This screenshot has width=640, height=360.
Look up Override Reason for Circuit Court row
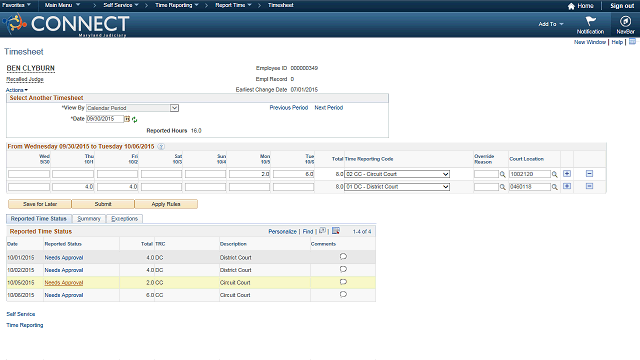pos(502,174)
